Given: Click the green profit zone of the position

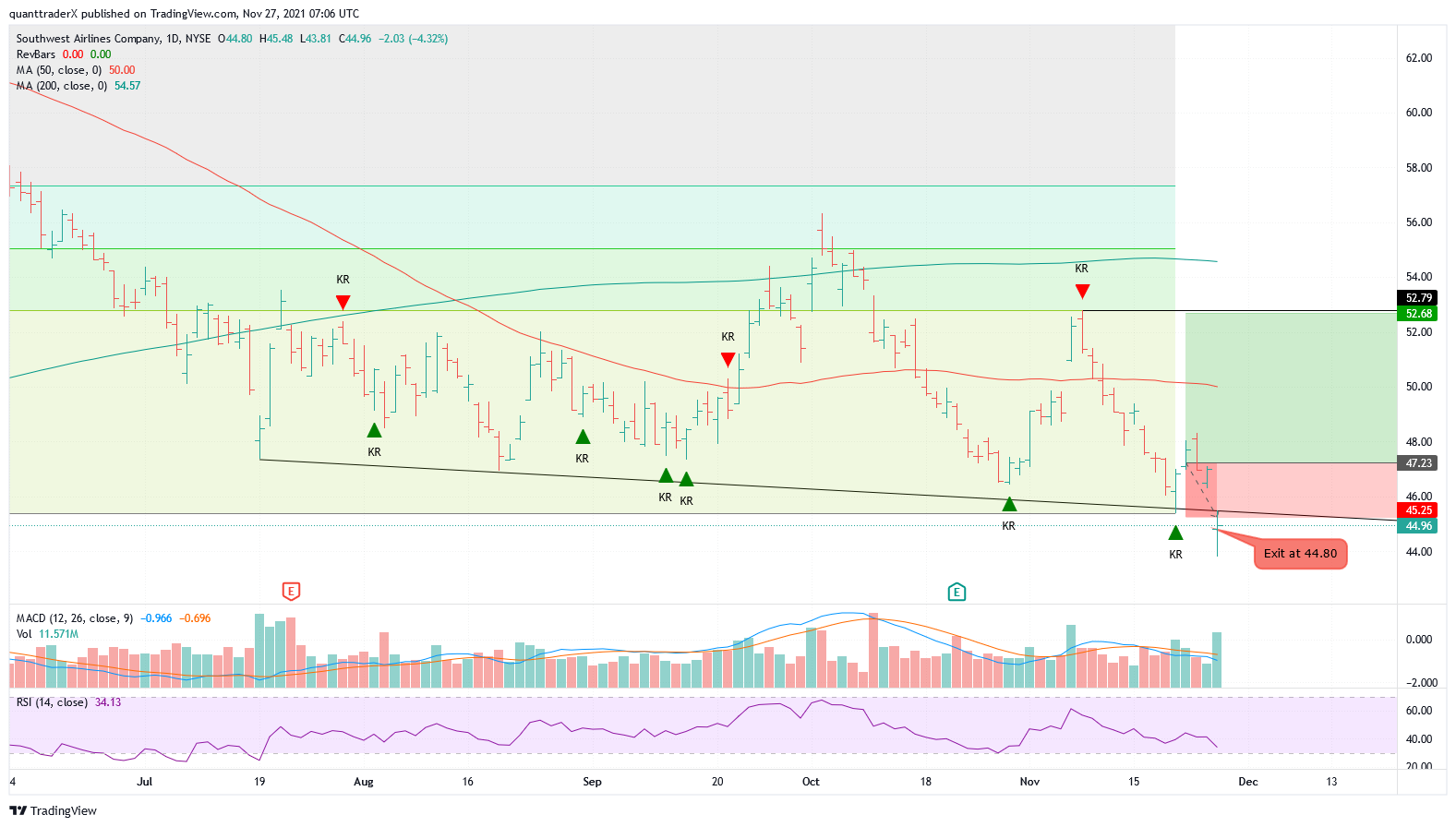Looking at the screenshot, I should point(1291,388).
